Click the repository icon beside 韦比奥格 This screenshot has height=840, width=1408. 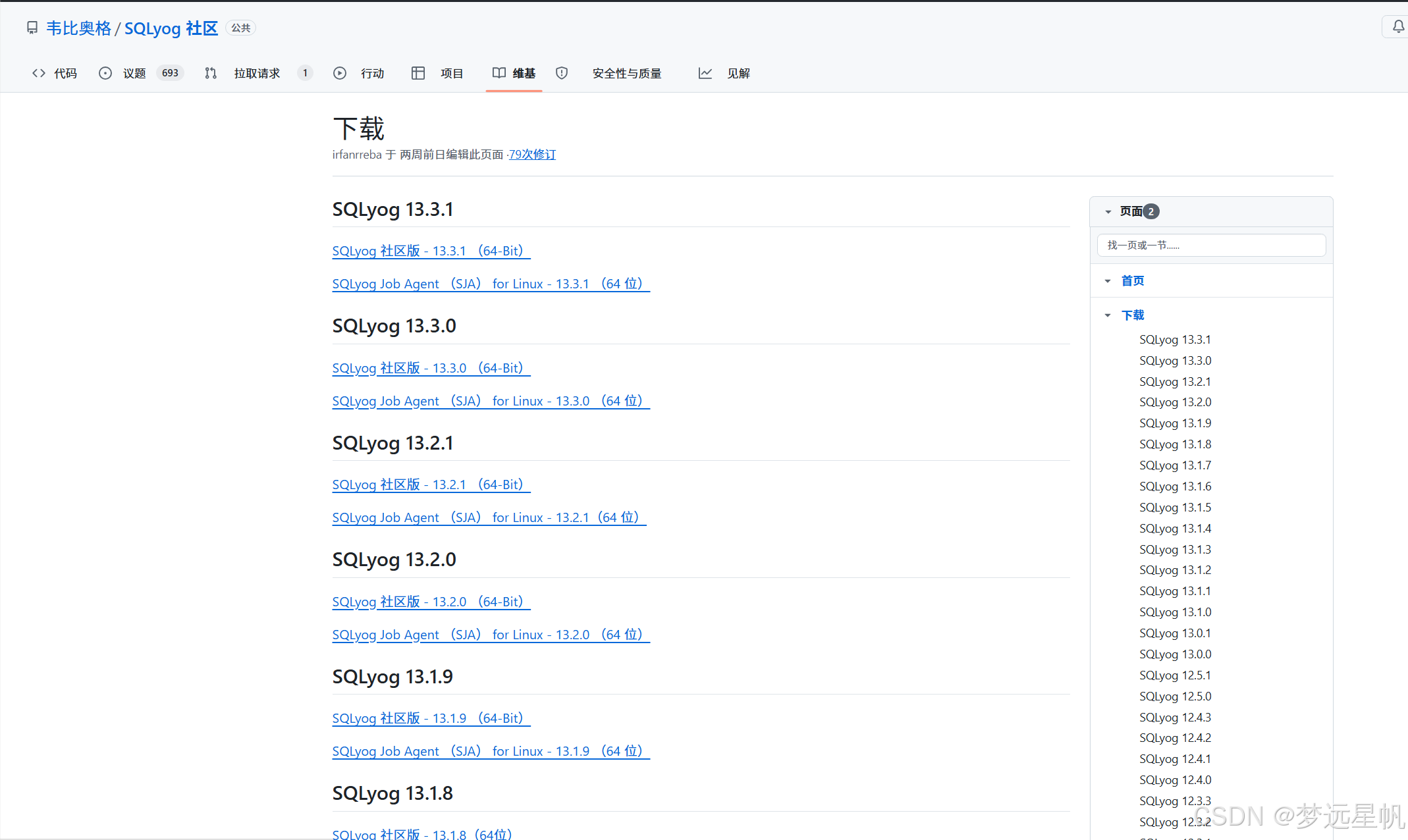32,28
